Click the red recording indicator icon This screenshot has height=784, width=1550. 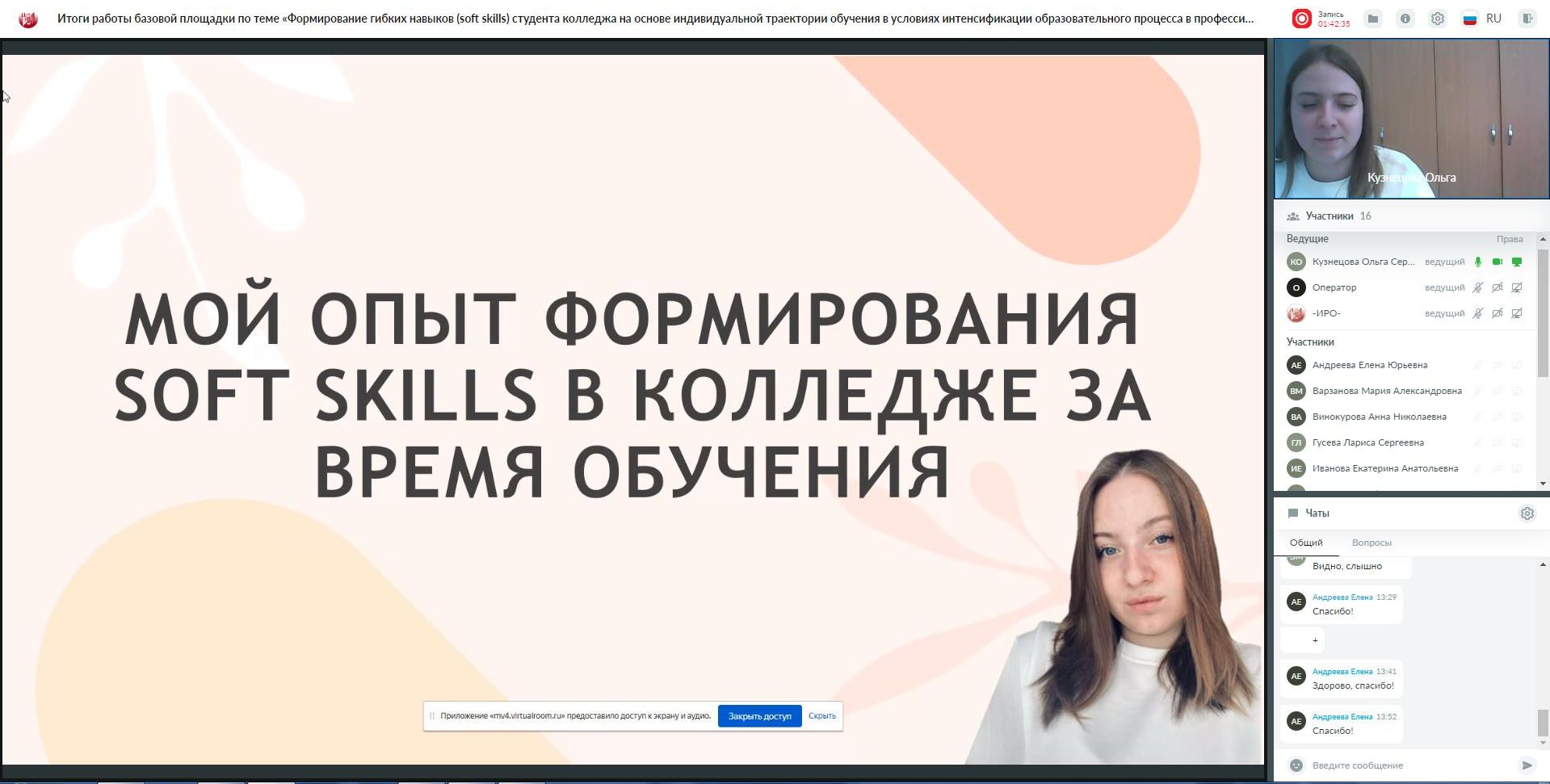pyautogui.click(x=1301, y=19)
